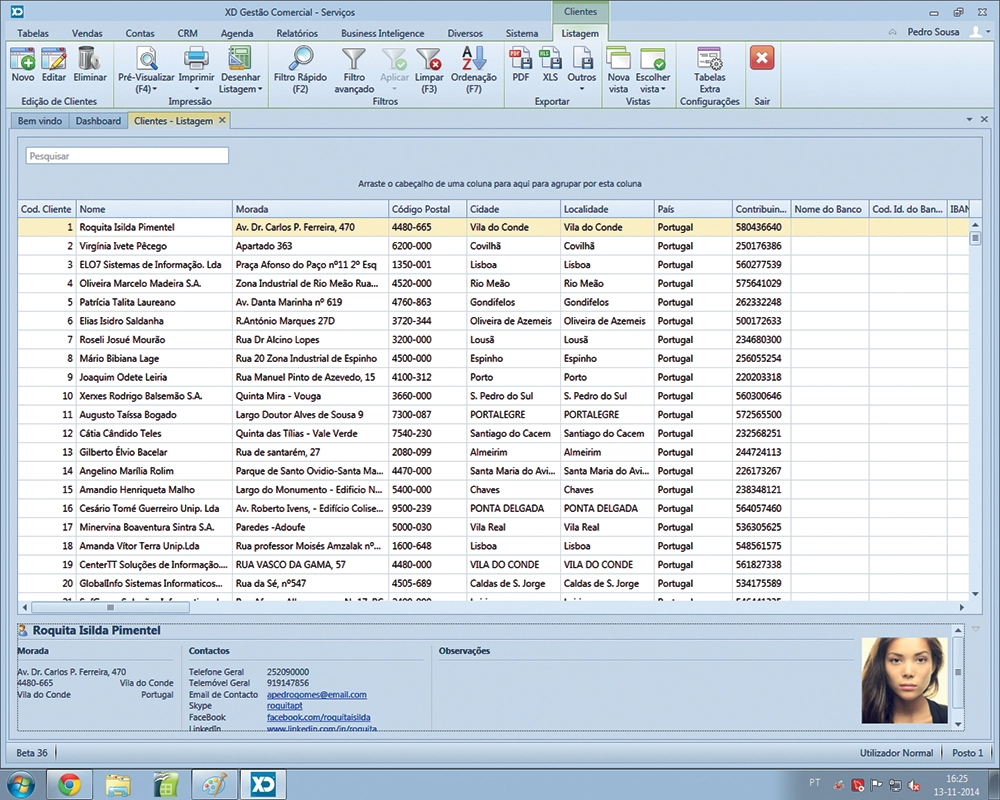
Task: Click the Filtro avançado funnel icon
Action: coord(354,59)
